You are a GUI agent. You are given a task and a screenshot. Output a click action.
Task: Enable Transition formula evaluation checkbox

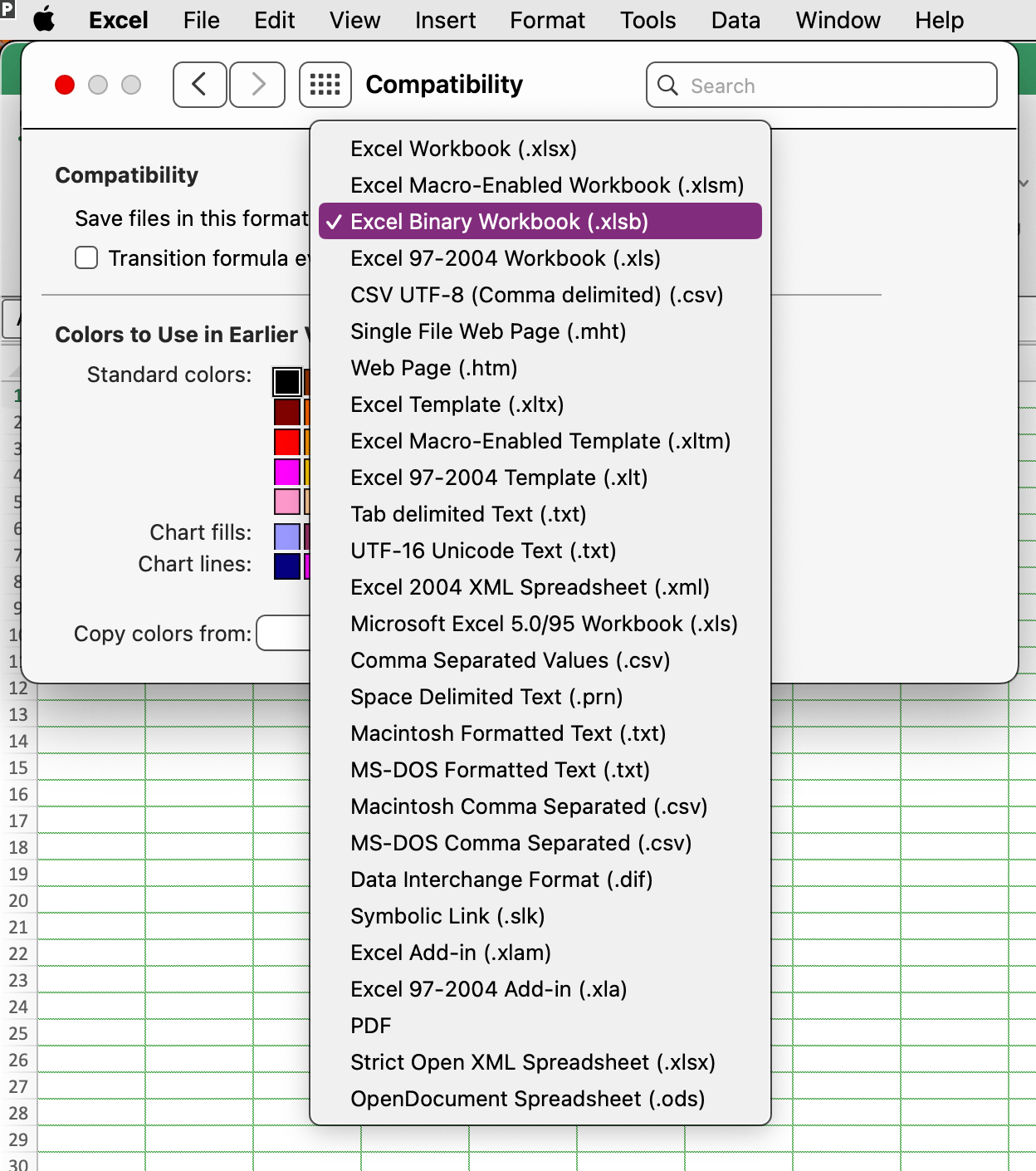(x=86, y=257)
